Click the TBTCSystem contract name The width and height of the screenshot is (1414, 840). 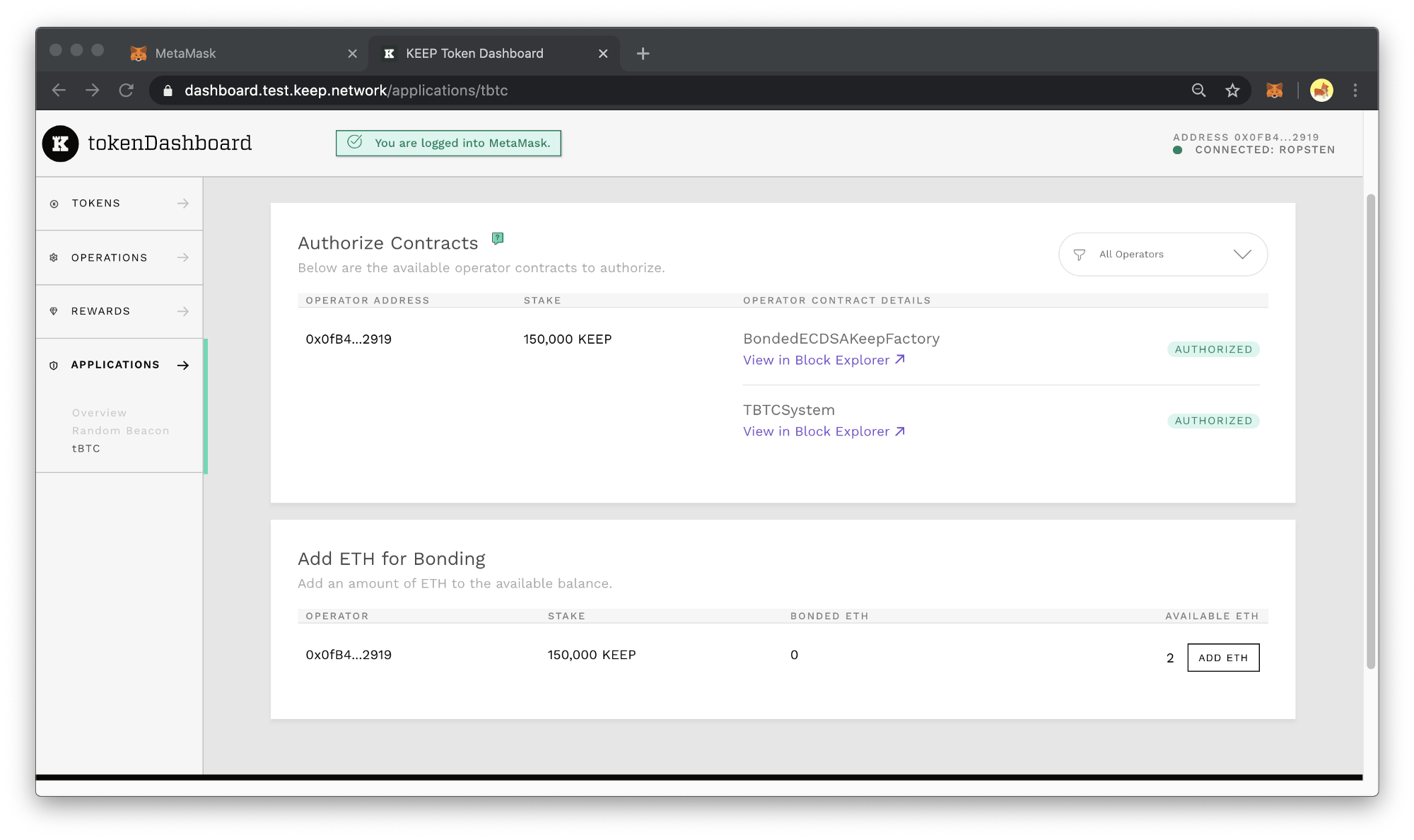789,410
